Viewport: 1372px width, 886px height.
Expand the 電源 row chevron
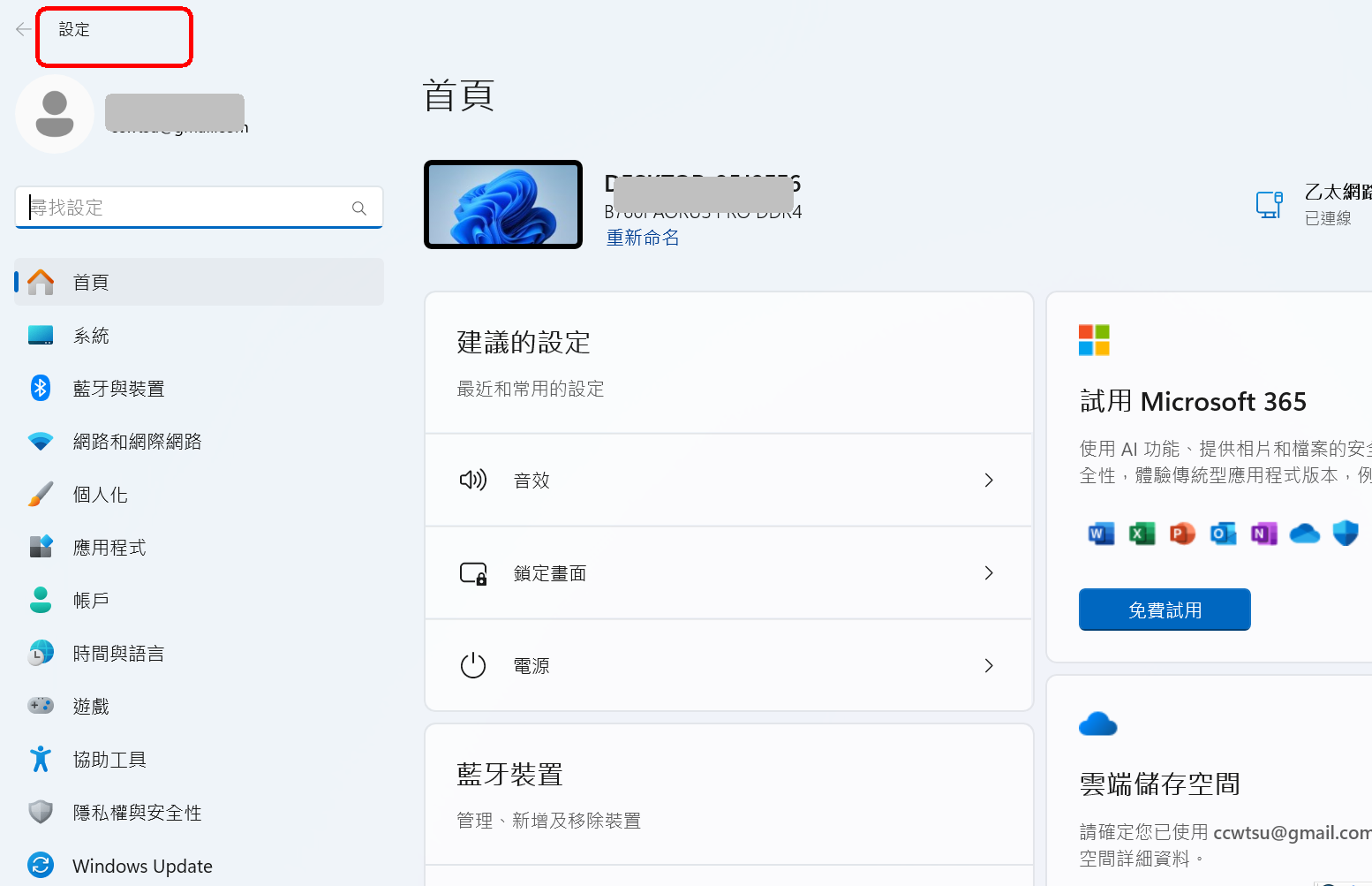[988, 666]
